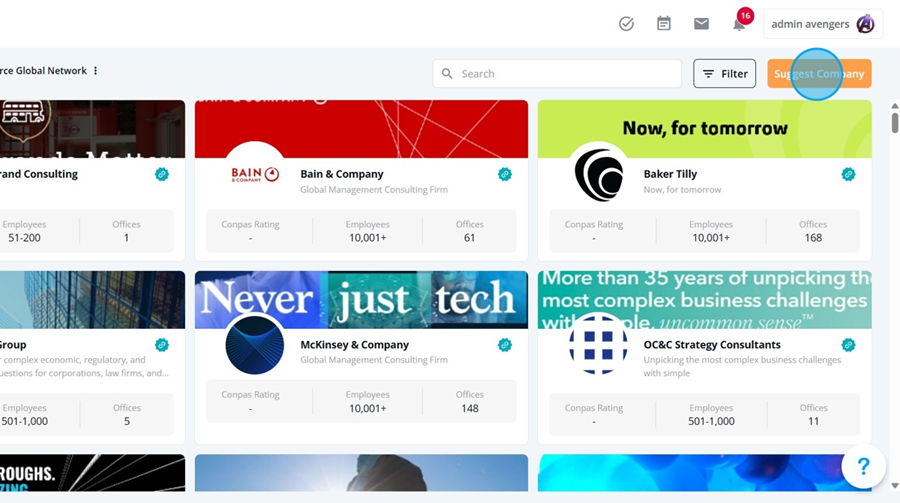Image resolution: width=900 pixels, height=503 pixels.
Task: Click the 'More than 35 years' banner image
Action: pos(704,300)
